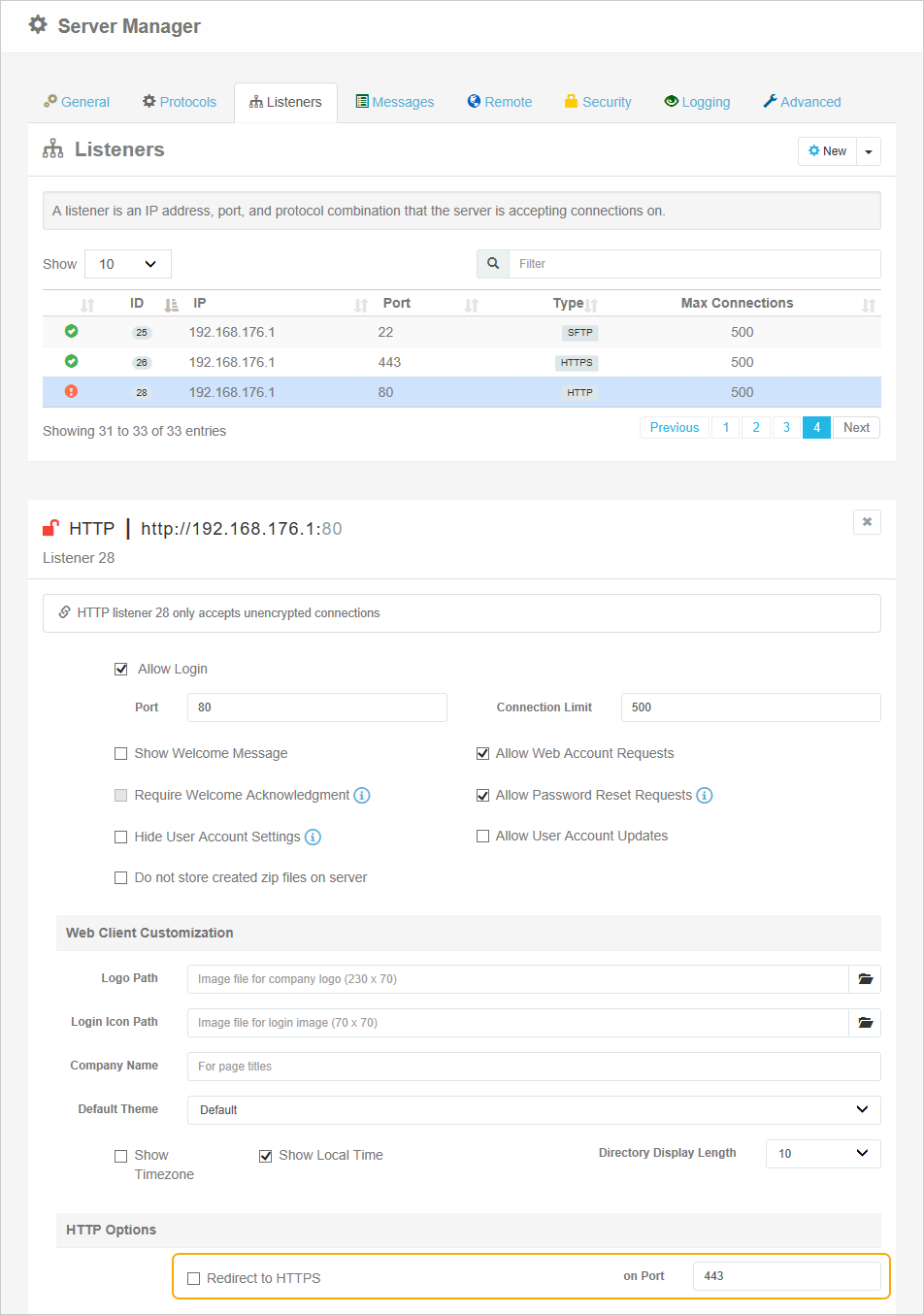Browse for Login Icon Path file
This screenshot has width=924, height=1315.
tap(865, 1023)
